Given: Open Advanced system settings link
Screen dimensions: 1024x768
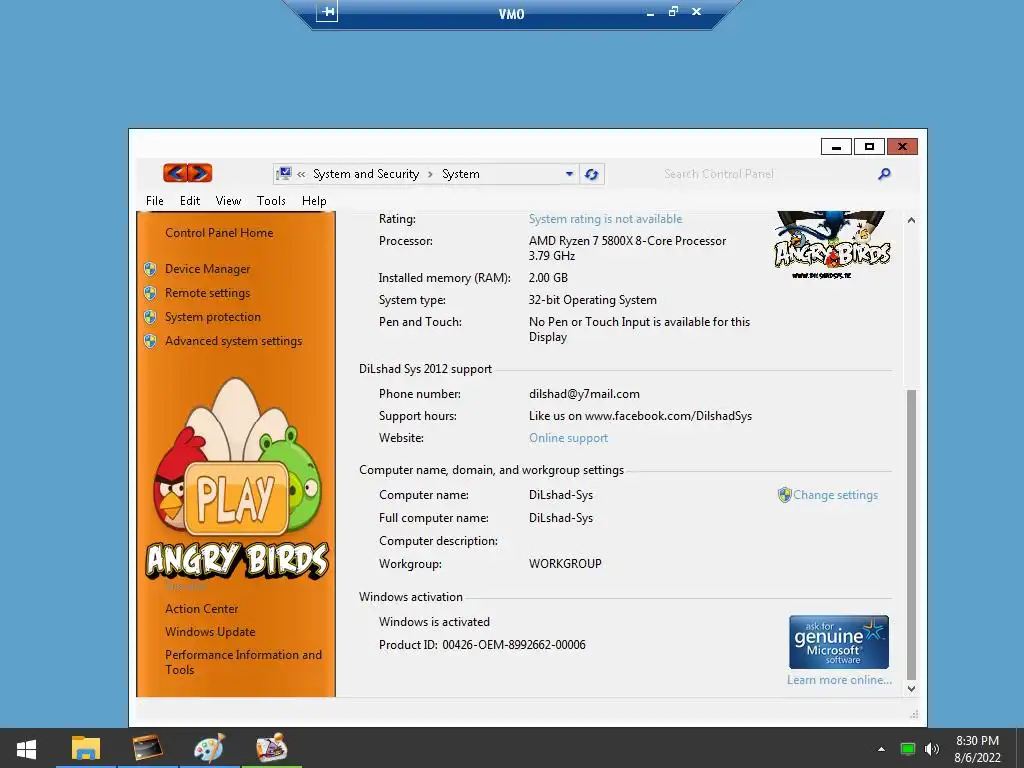Looking at the screenshot, I should pyautogui.click(x=234, y=341).
